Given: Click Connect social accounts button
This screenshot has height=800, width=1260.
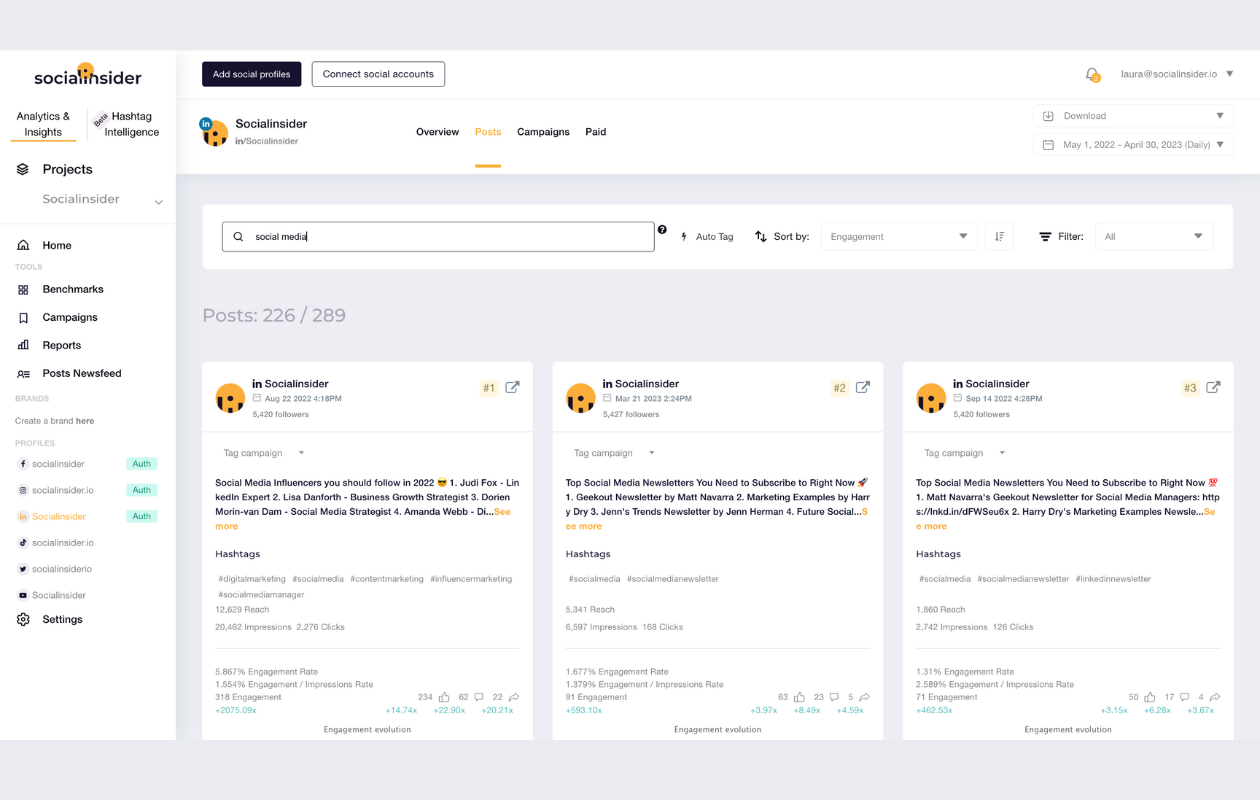Looking at the screenshot, I should pos(378,74).
